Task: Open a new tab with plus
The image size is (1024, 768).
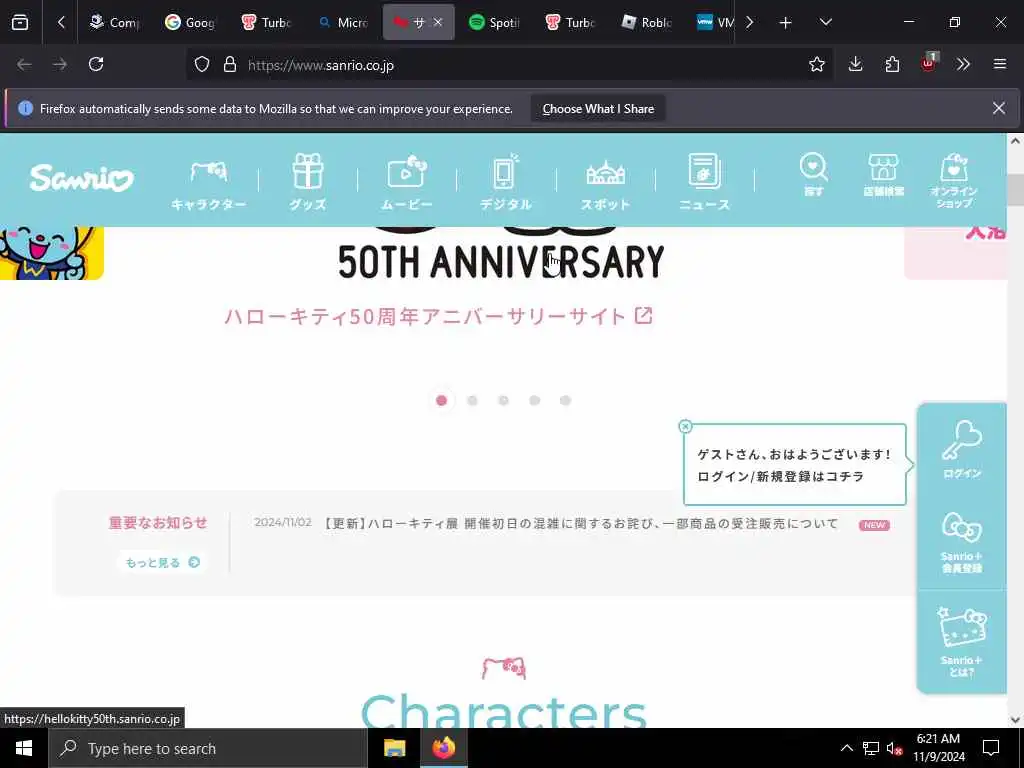Action: click(786, 23)
